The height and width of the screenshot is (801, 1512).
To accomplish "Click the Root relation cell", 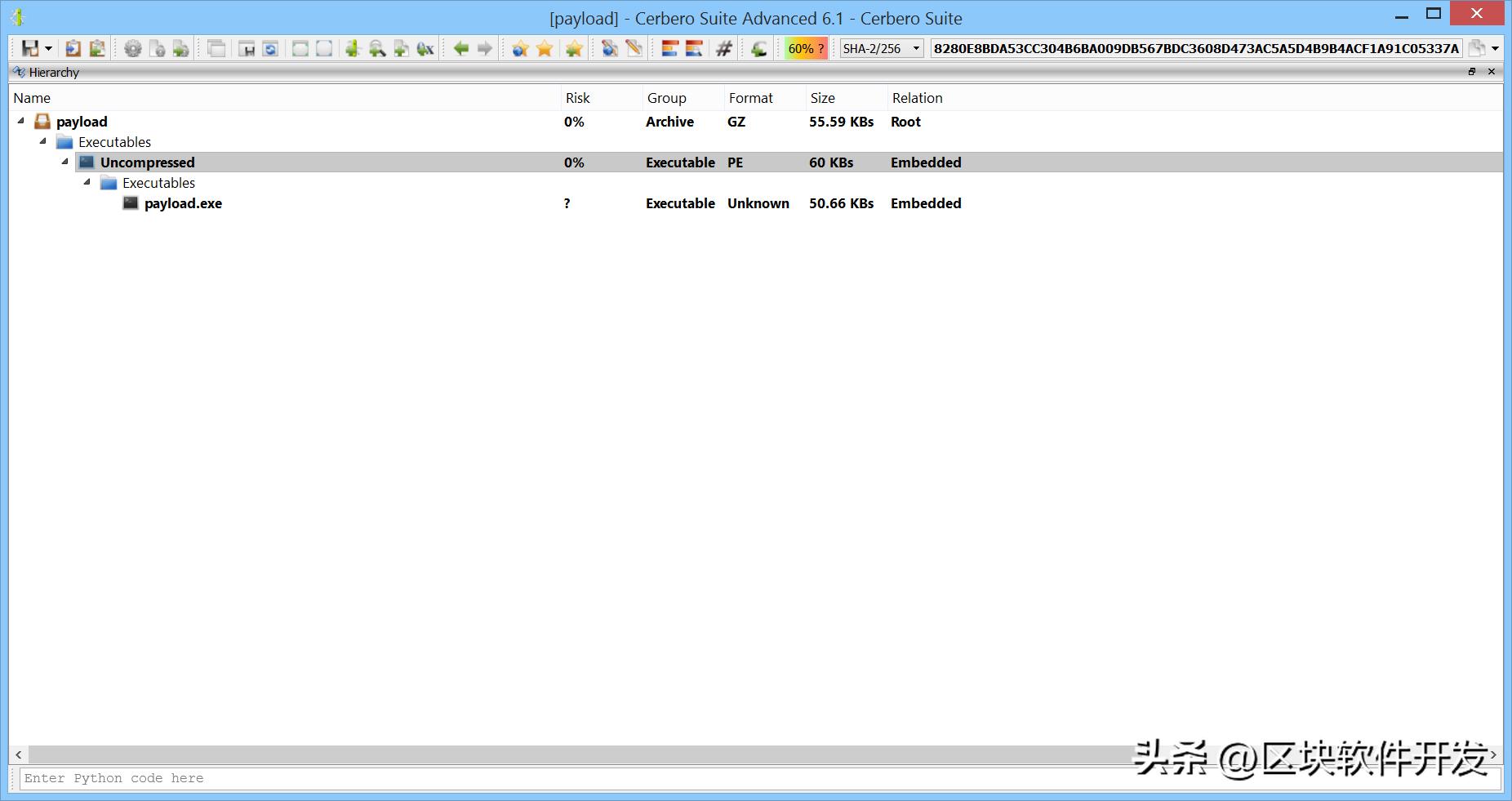I will [x=905, y=122].
